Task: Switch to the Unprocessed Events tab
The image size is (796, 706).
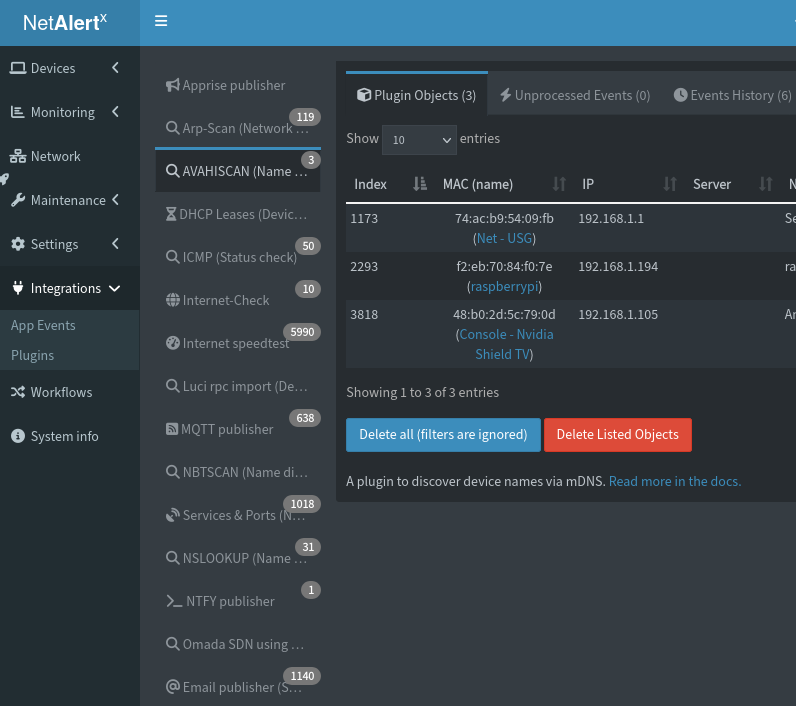Action: click(x=575, y=95)
